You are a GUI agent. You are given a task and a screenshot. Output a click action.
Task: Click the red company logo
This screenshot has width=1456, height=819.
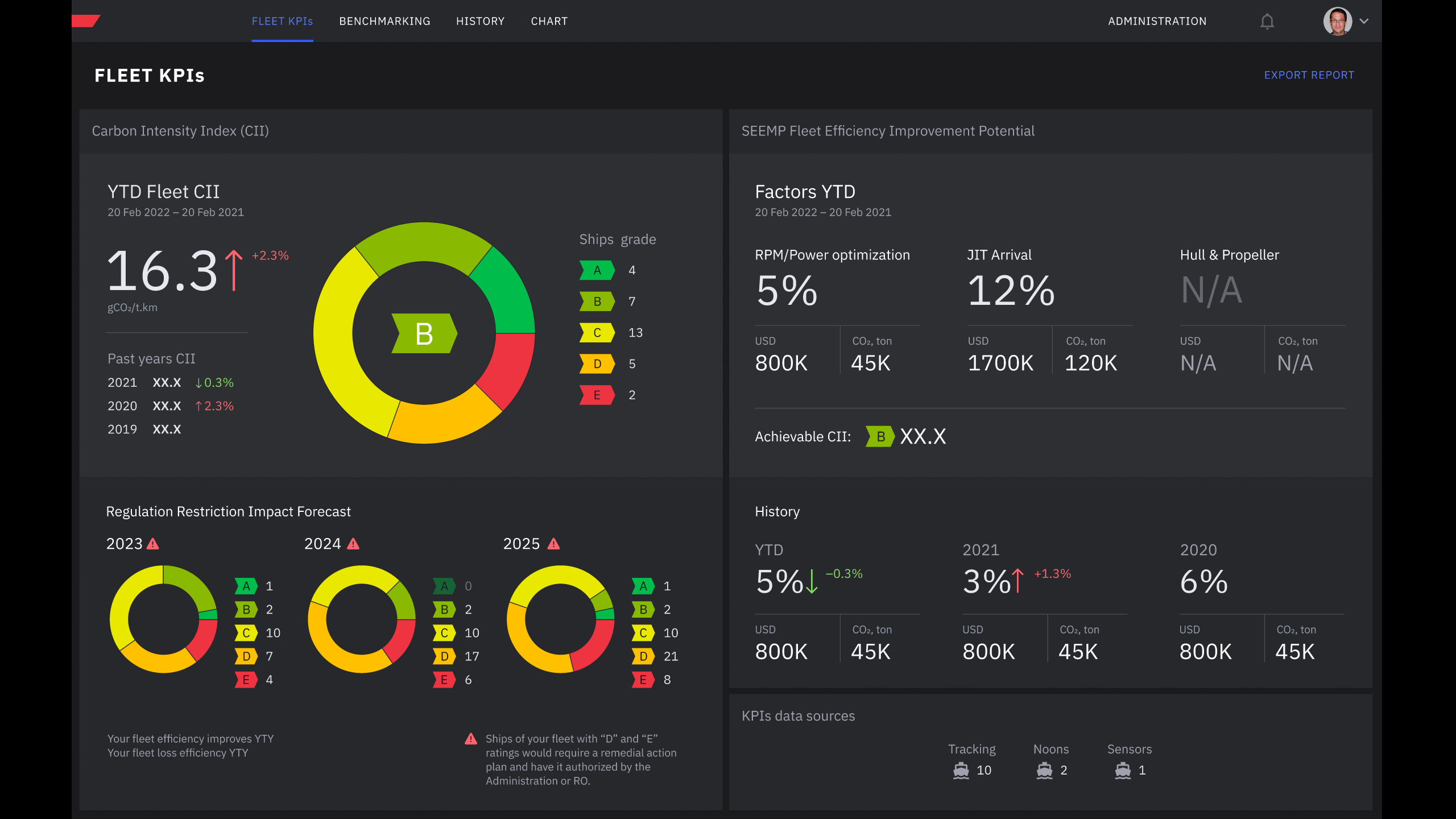tap(86, 21)
